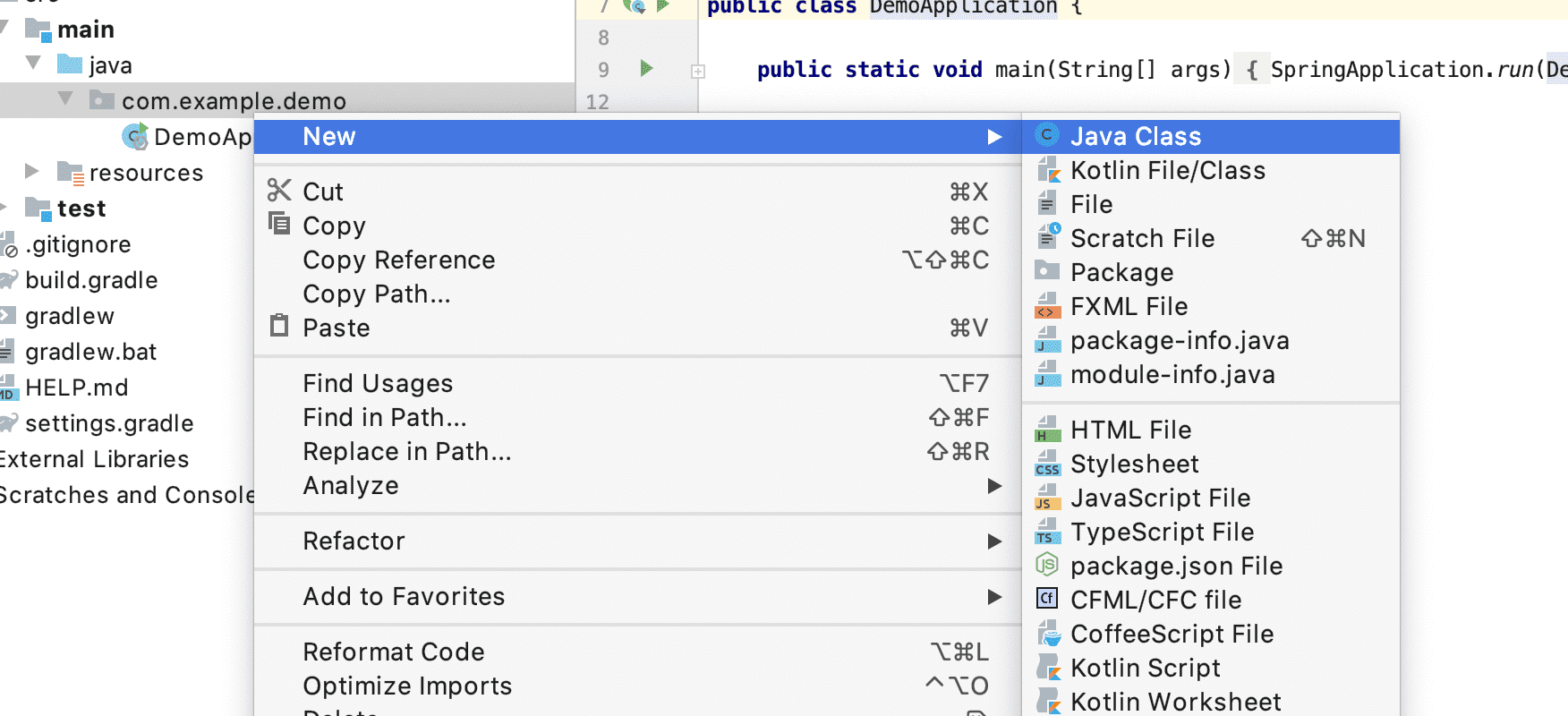Click the Kotlin File/Class icon
The width and height of the screenshot is (1568, 716).
coord(1046,170)
